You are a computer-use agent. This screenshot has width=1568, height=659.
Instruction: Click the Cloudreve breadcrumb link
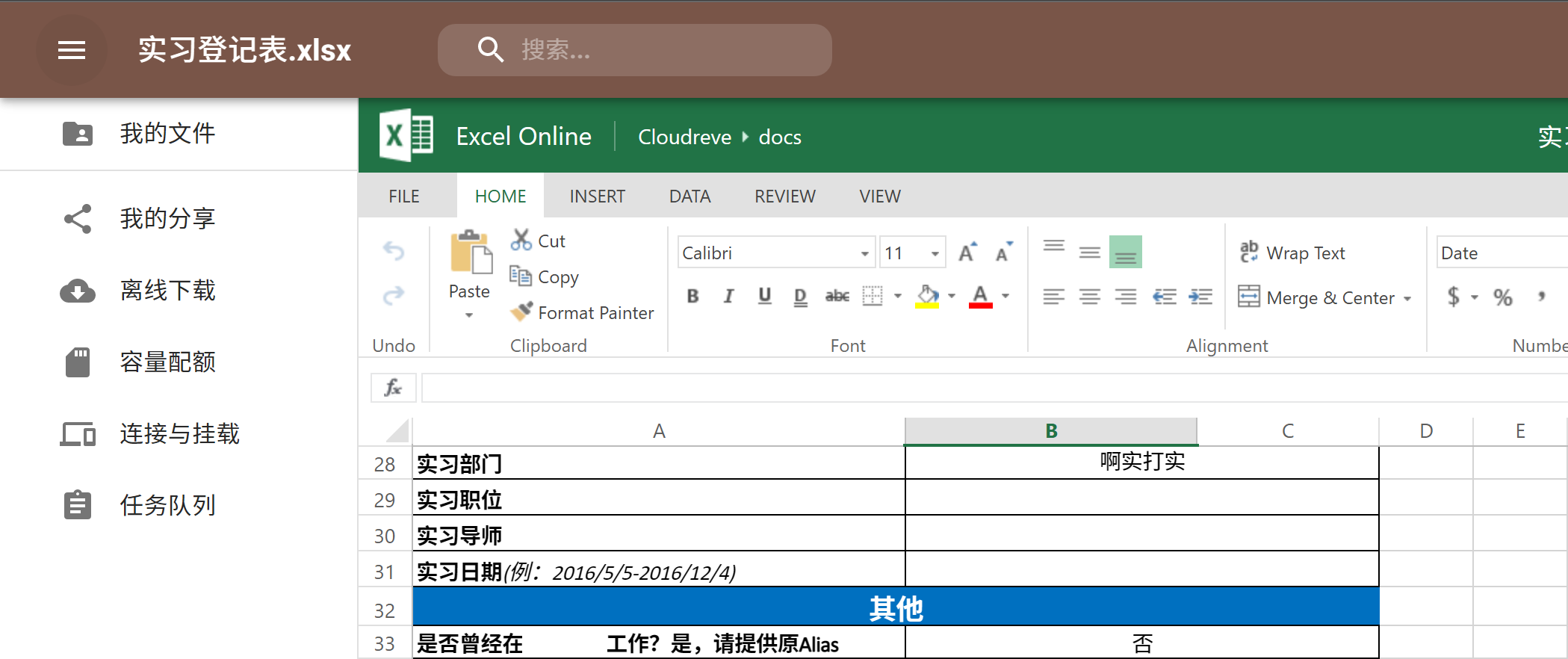684,137
